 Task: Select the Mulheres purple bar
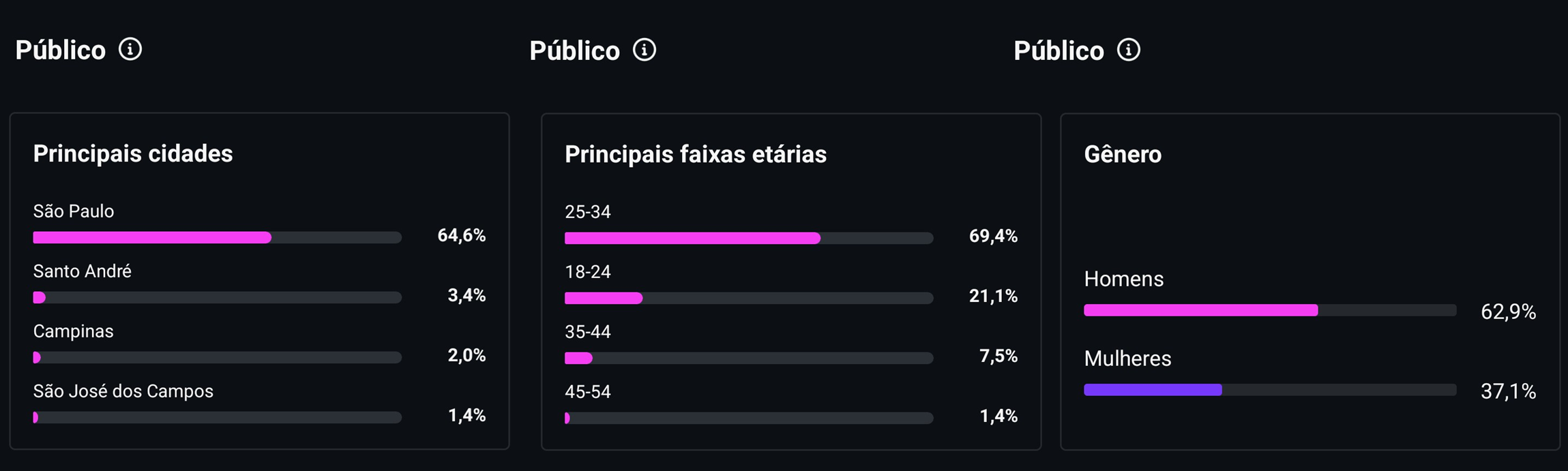click(x=1153, y=390)
